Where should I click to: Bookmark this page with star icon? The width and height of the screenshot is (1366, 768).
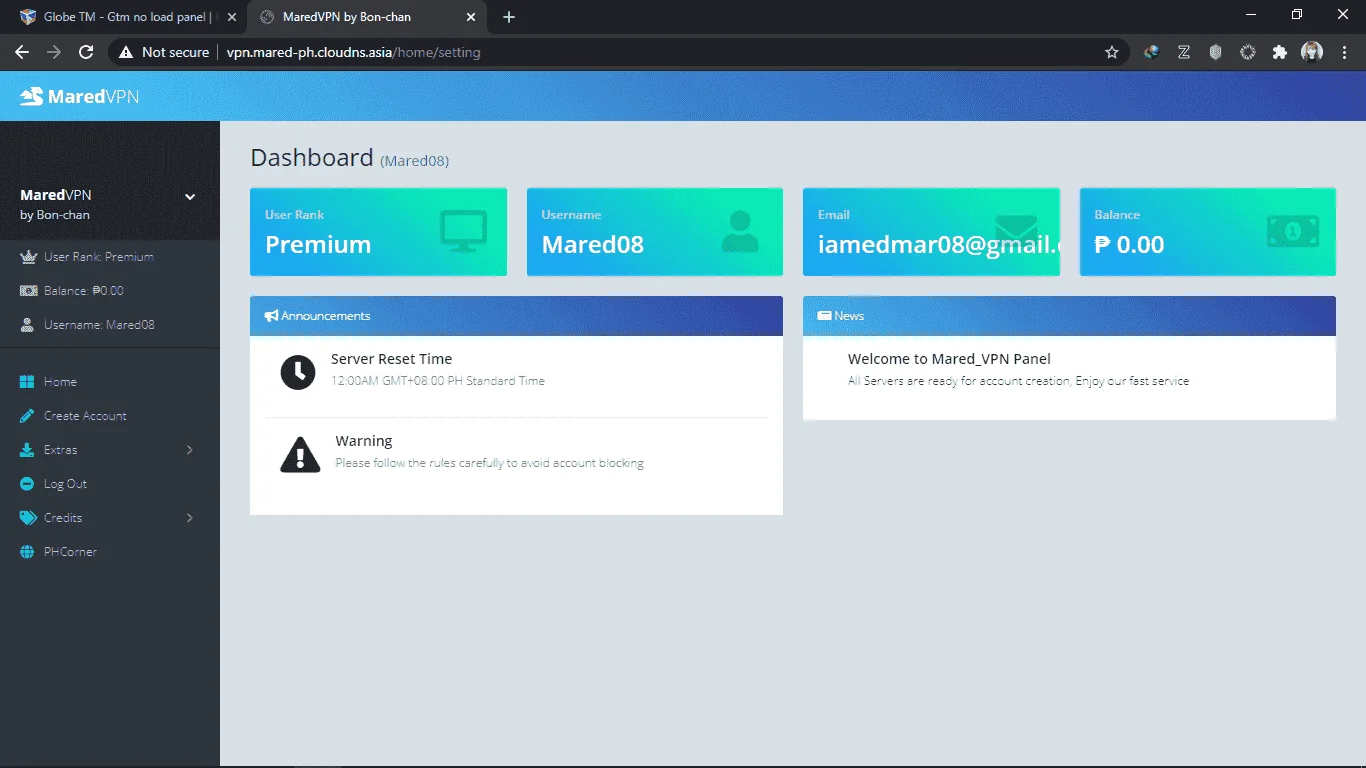[1112, 52]
